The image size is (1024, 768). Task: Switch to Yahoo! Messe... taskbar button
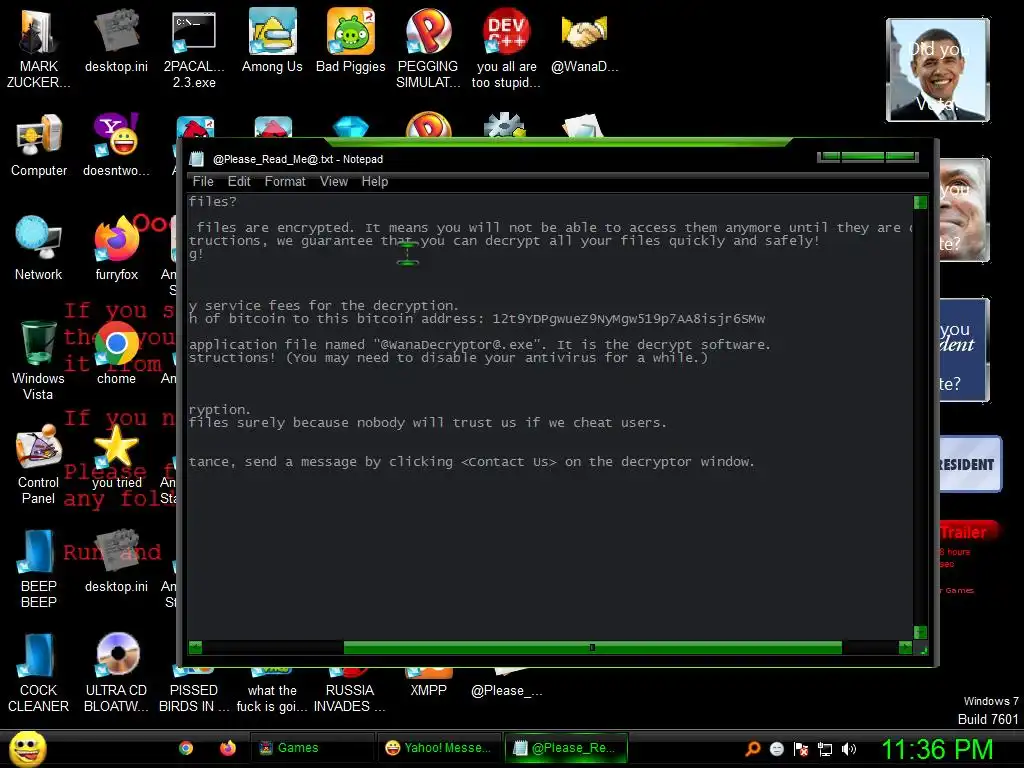pos(438,748)
